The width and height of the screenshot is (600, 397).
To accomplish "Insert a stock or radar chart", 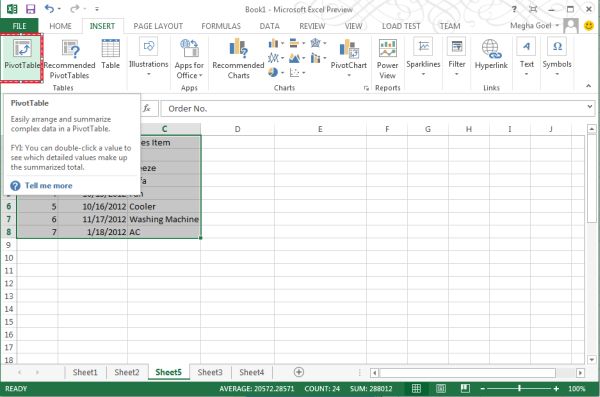I will point(318,43).
